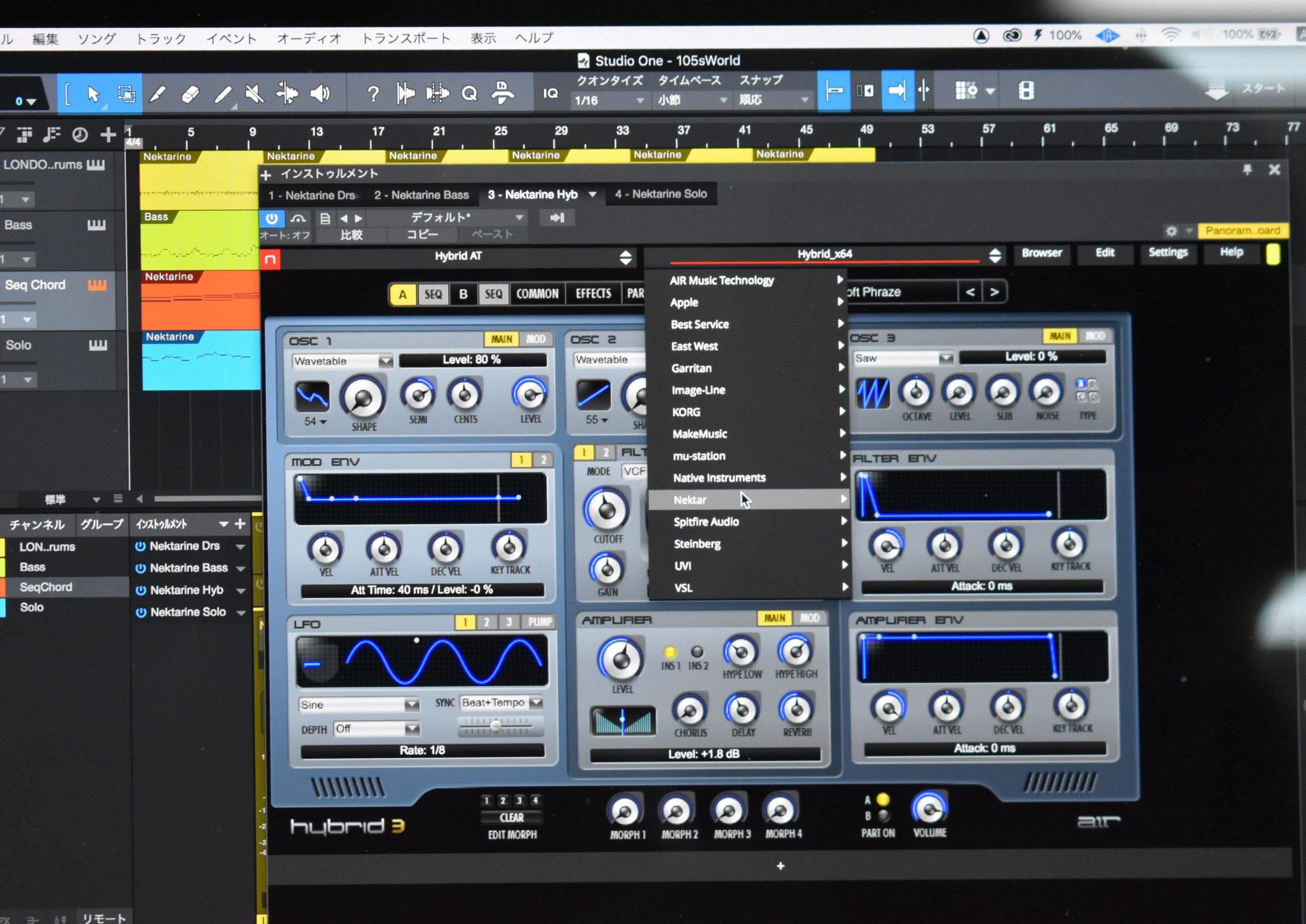Screen dimensions: 1306x924
Task: Click the IQ button in toolbar
Action: coord(550,93)
